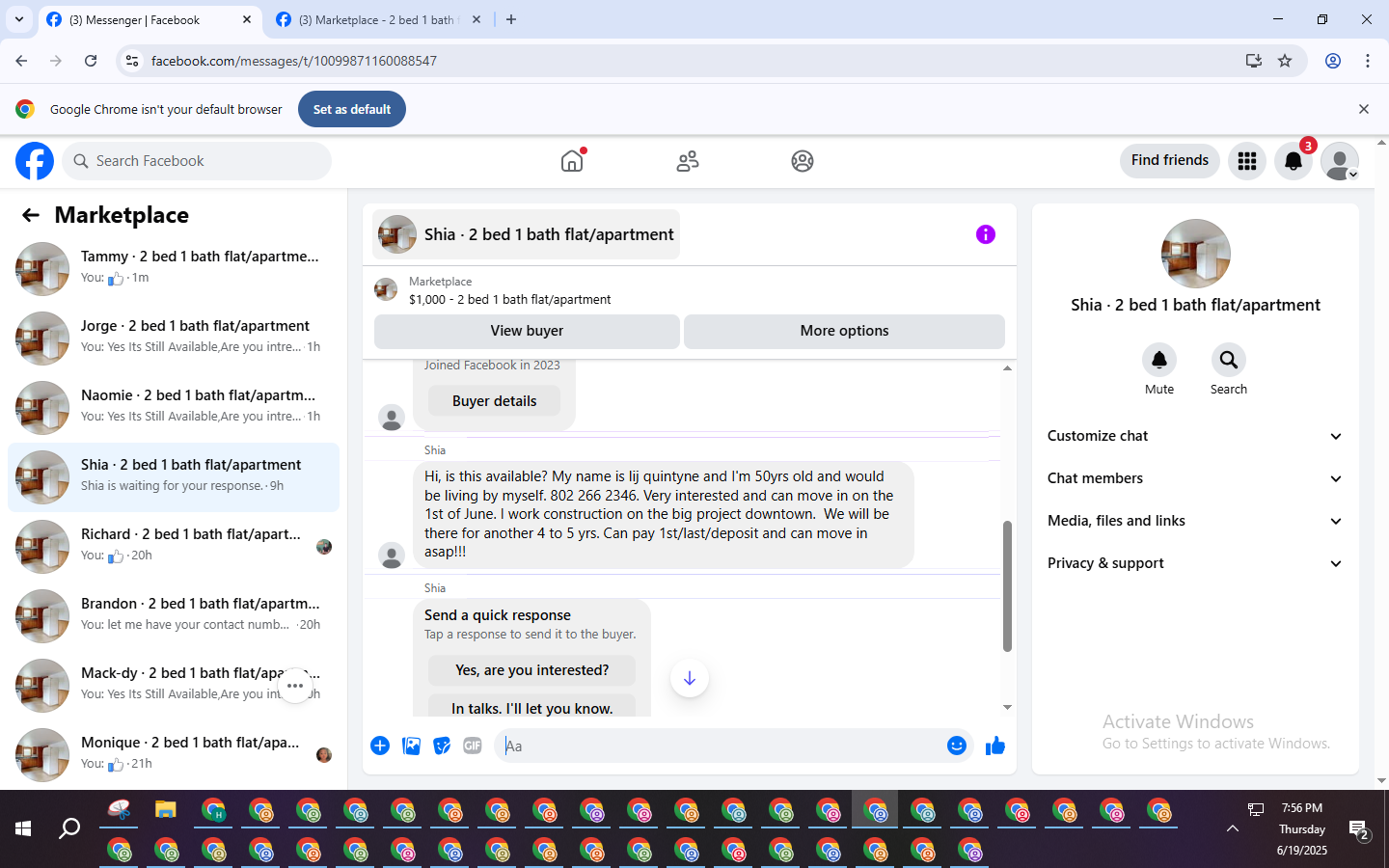
Task: Open the taskbar clock and date
Action: [x=1302, y=828]
